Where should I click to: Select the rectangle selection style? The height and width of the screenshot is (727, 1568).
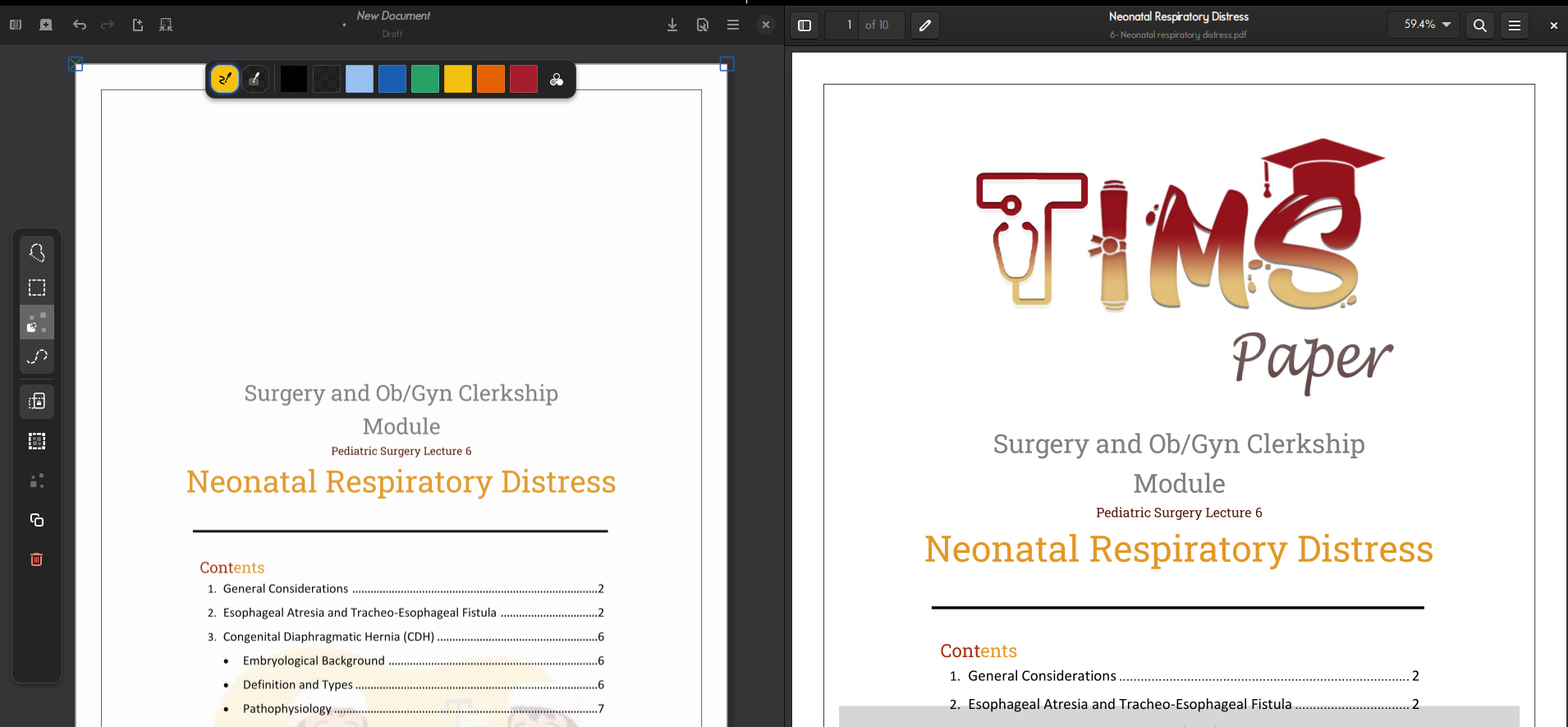coord(37,288)
